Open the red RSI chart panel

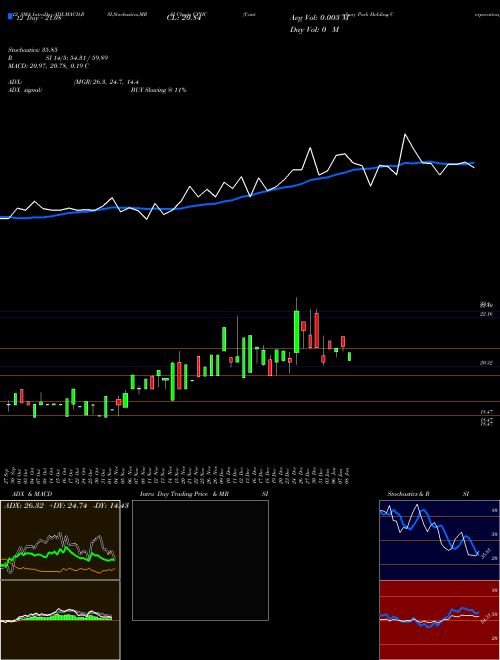439,620
